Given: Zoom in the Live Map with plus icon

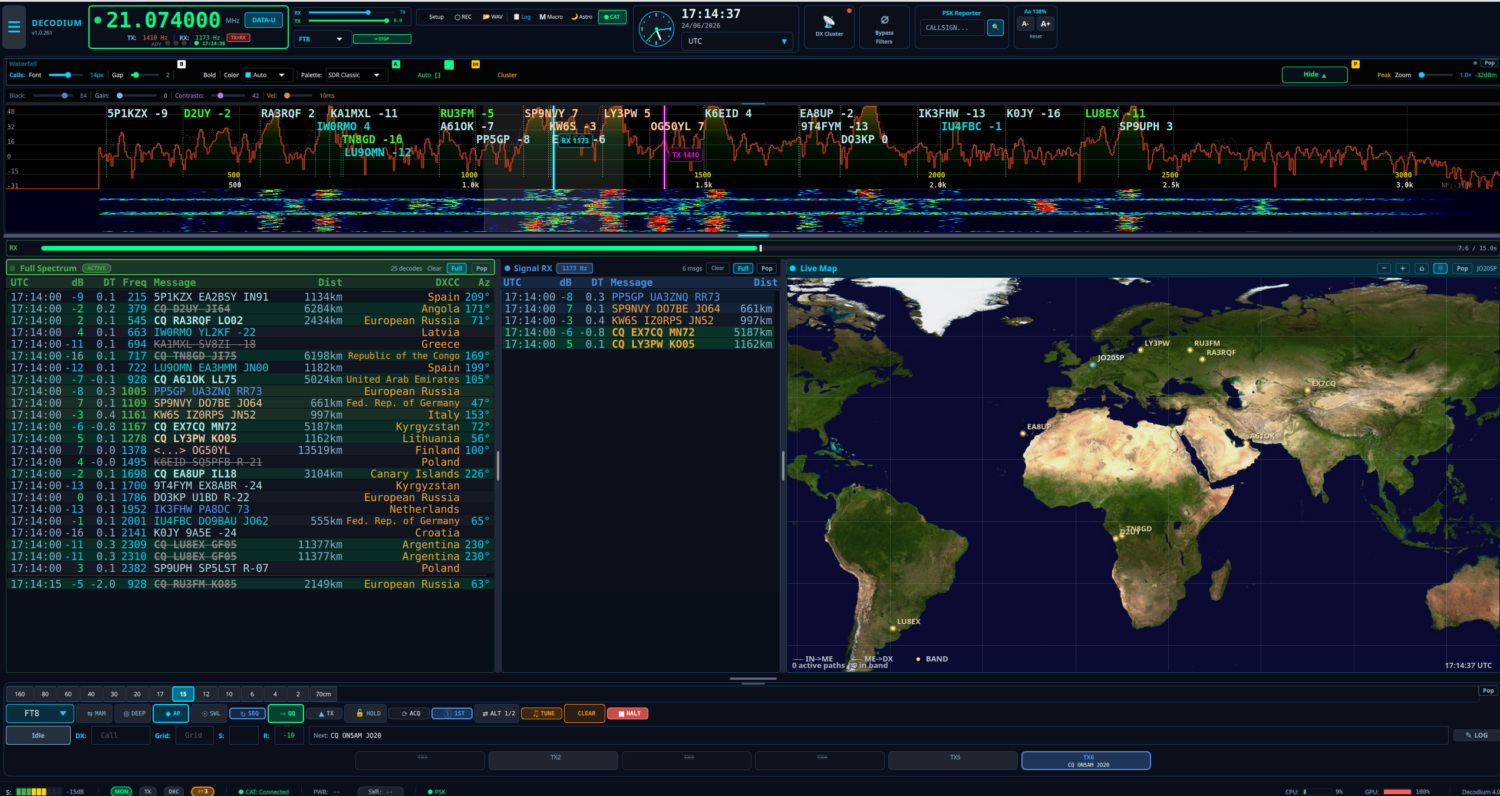Looking at the screenshot, I should [1403, 268].
